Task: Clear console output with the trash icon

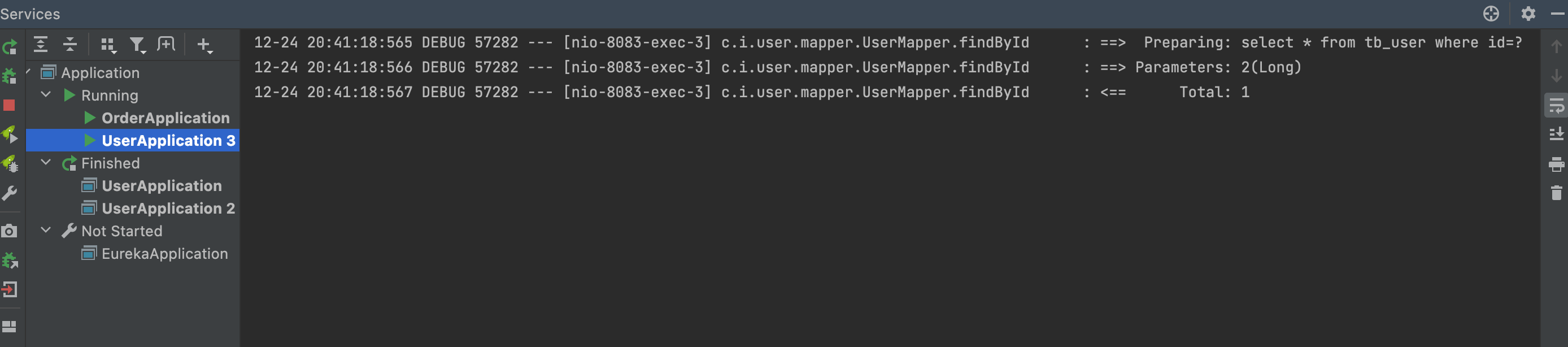Action: tap(1556, 193)
